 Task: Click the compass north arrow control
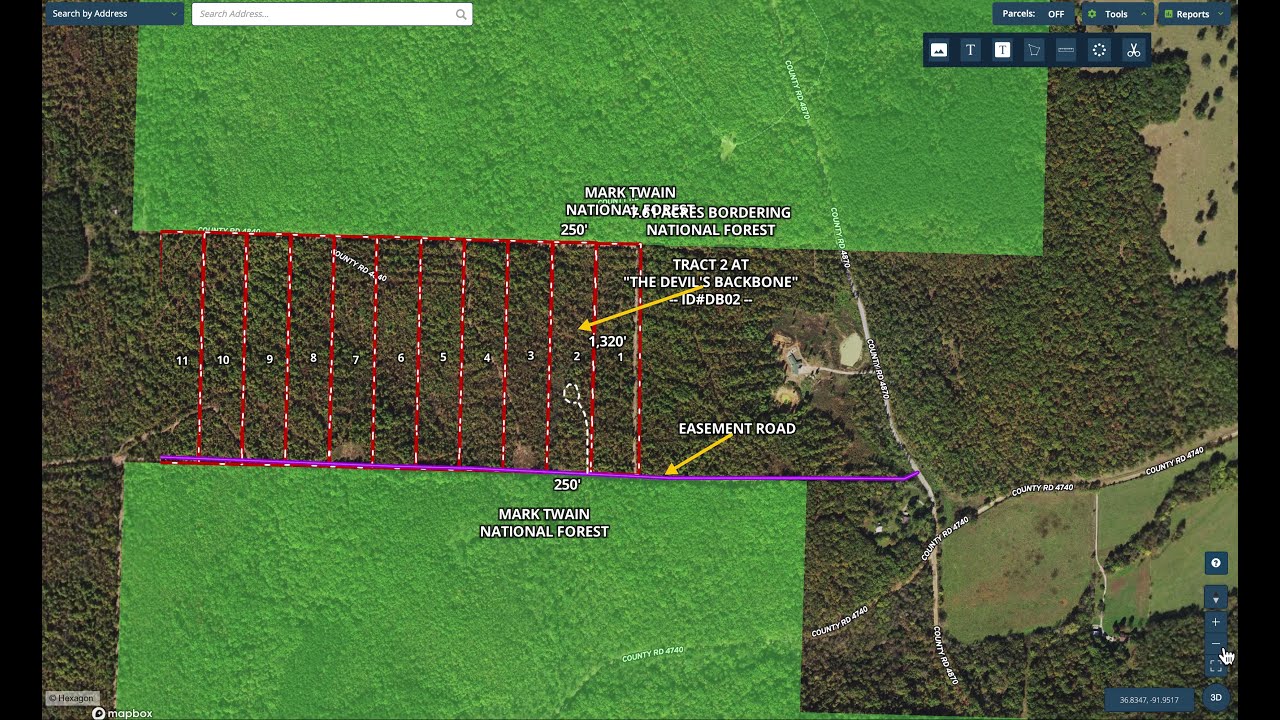pos(1216,599)
